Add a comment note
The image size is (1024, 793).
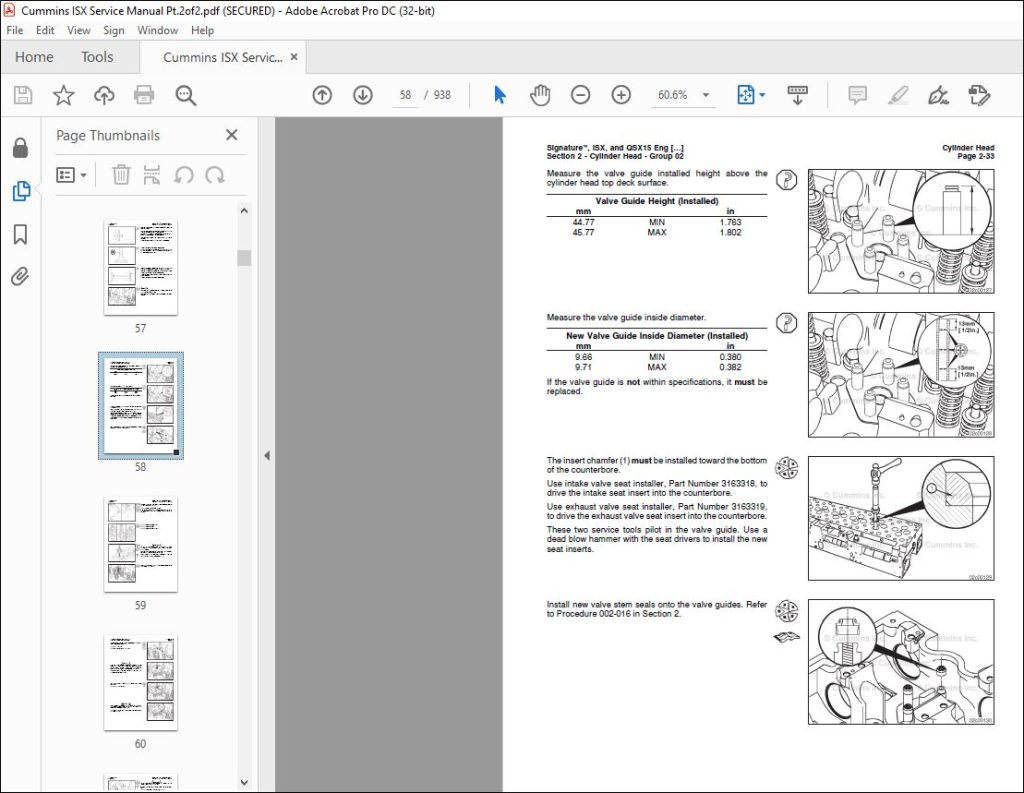tap(857, 95)
